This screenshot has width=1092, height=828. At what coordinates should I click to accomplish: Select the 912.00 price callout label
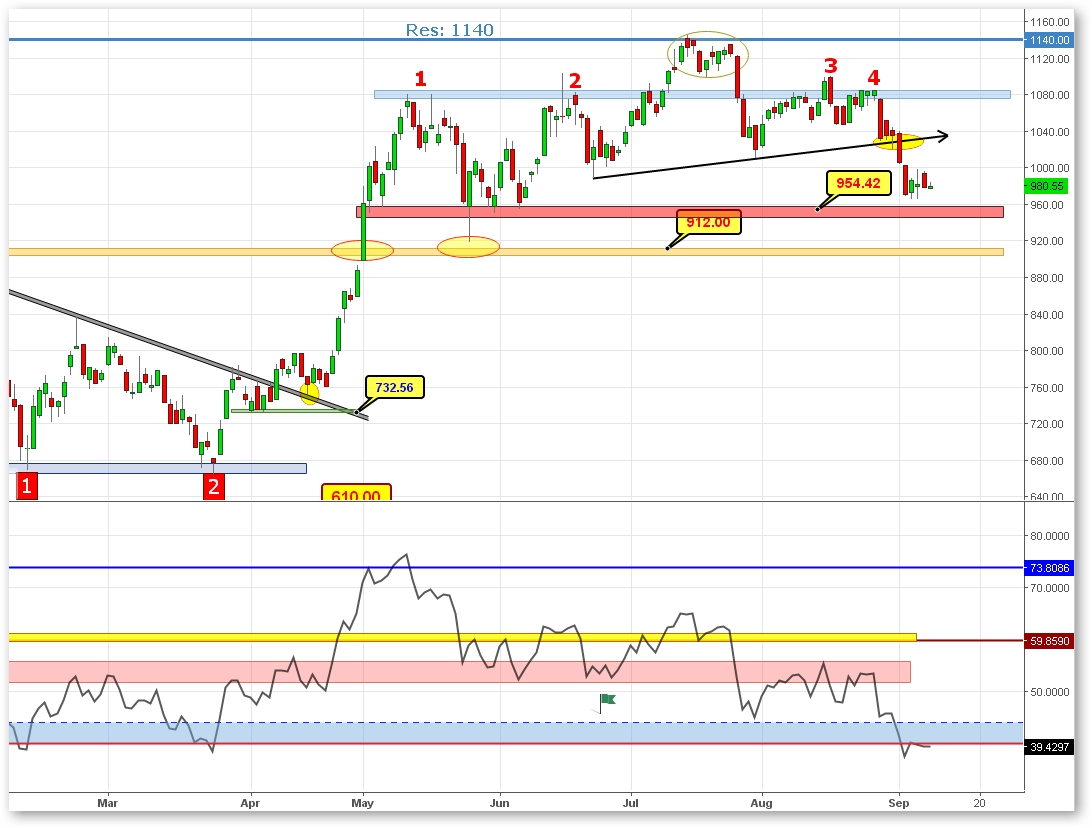click(708, 222)
